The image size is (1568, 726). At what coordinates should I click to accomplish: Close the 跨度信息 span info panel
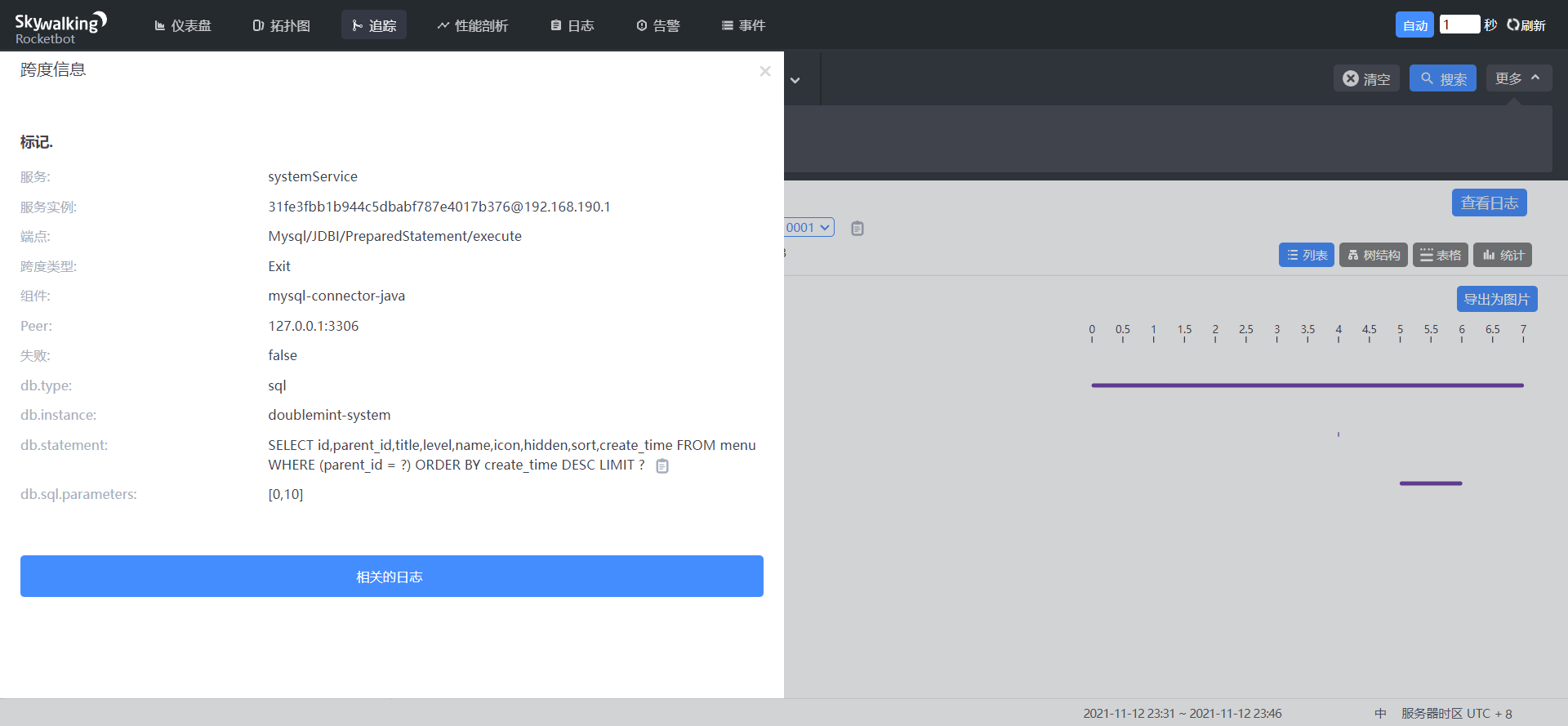[x=765, y=71]
